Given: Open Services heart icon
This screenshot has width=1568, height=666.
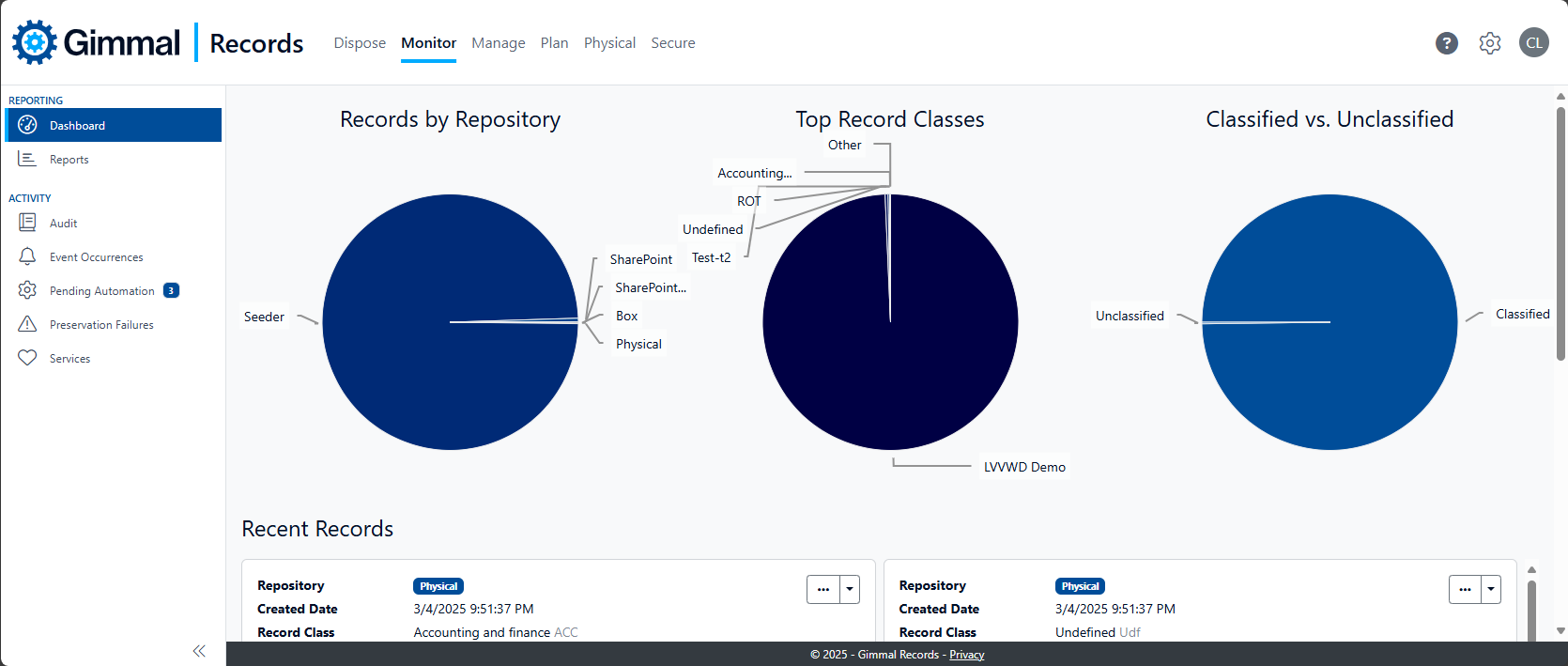Looking at the screenshot, I should [27, 358].
